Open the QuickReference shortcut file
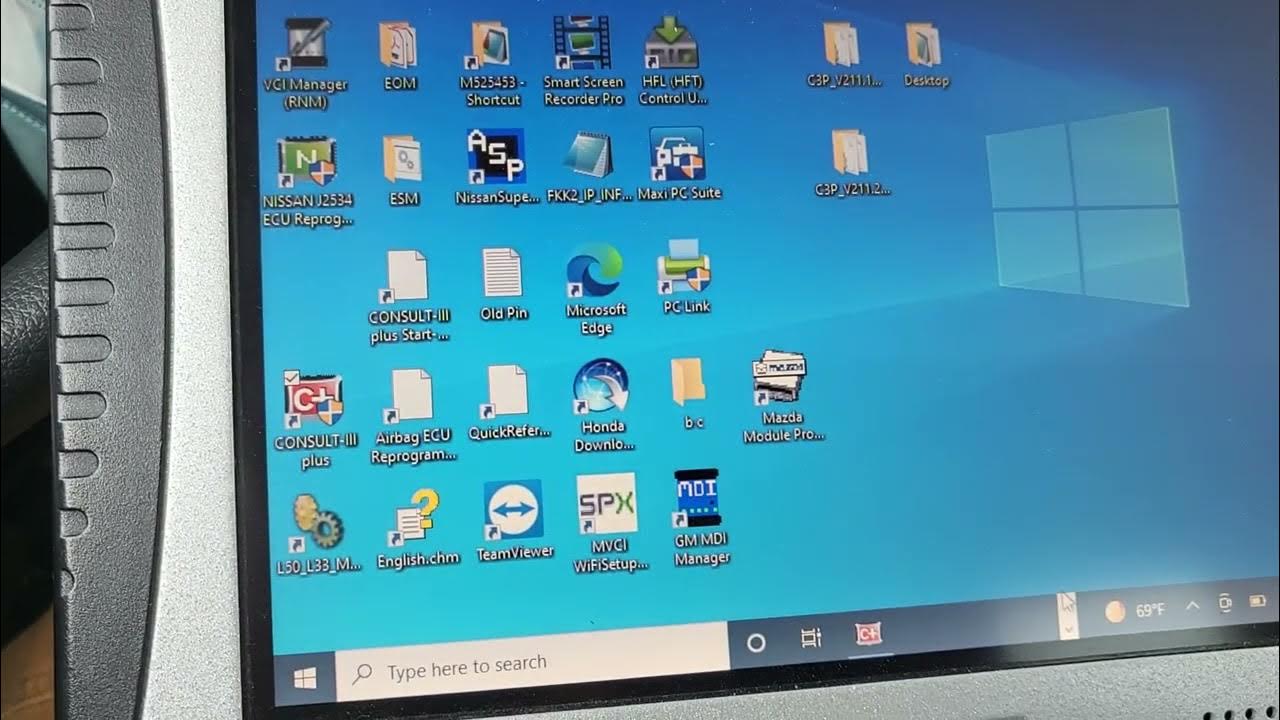The image size is (1280, 720). pyautogui.click(x=509, y=403)
